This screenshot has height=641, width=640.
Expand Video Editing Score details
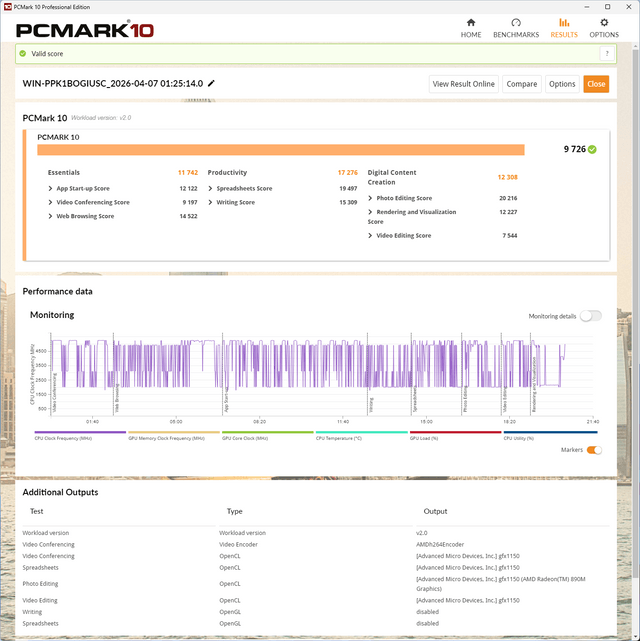tap(370, 236)
